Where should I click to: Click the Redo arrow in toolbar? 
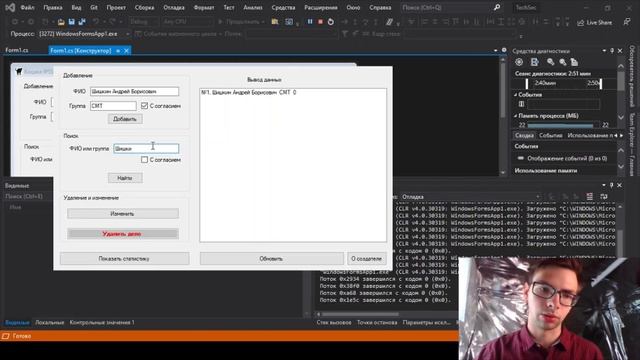tap(112, 22)
